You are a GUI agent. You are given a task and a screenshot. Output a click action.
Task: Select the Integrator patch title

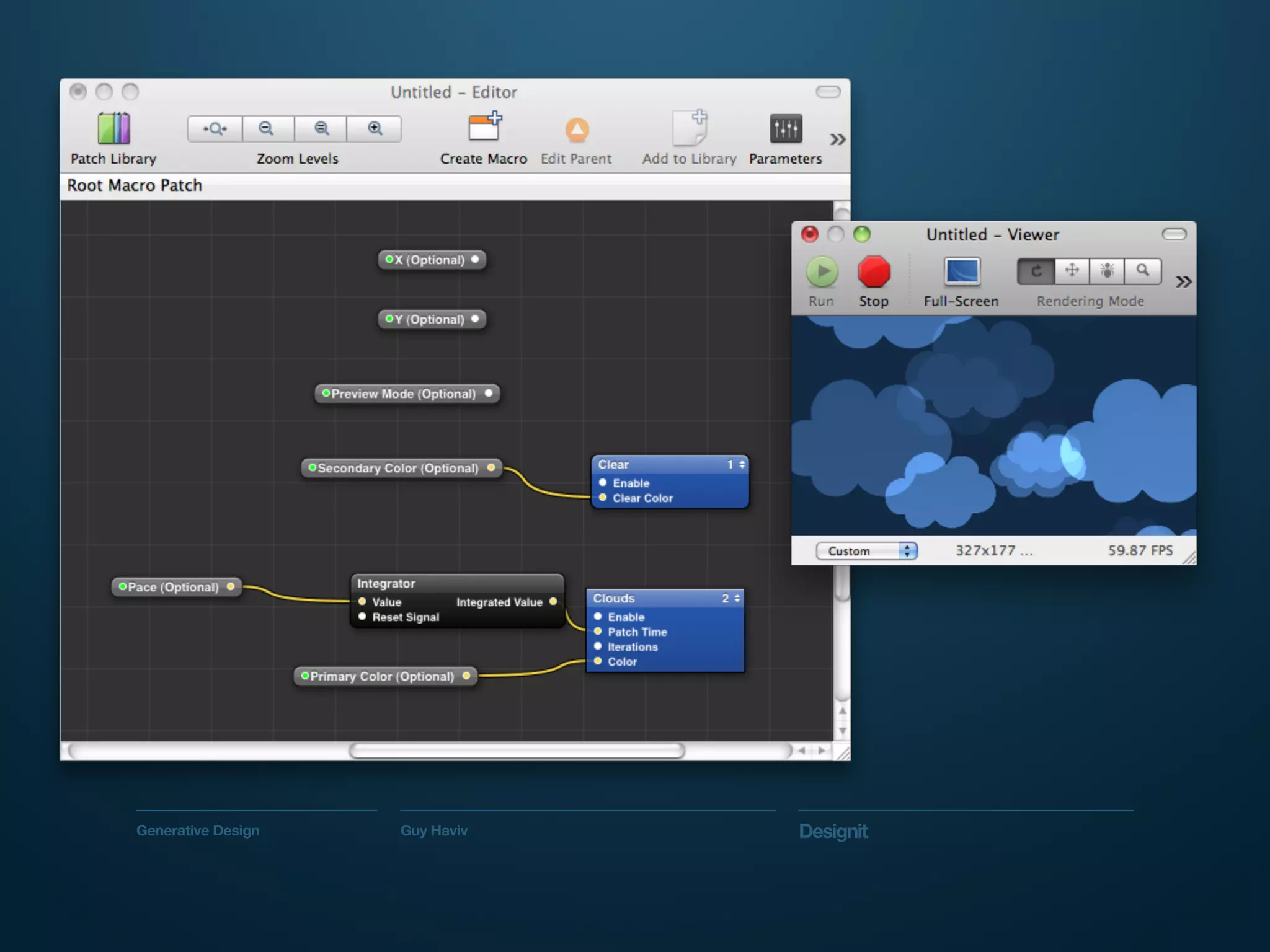pos(386,584)
